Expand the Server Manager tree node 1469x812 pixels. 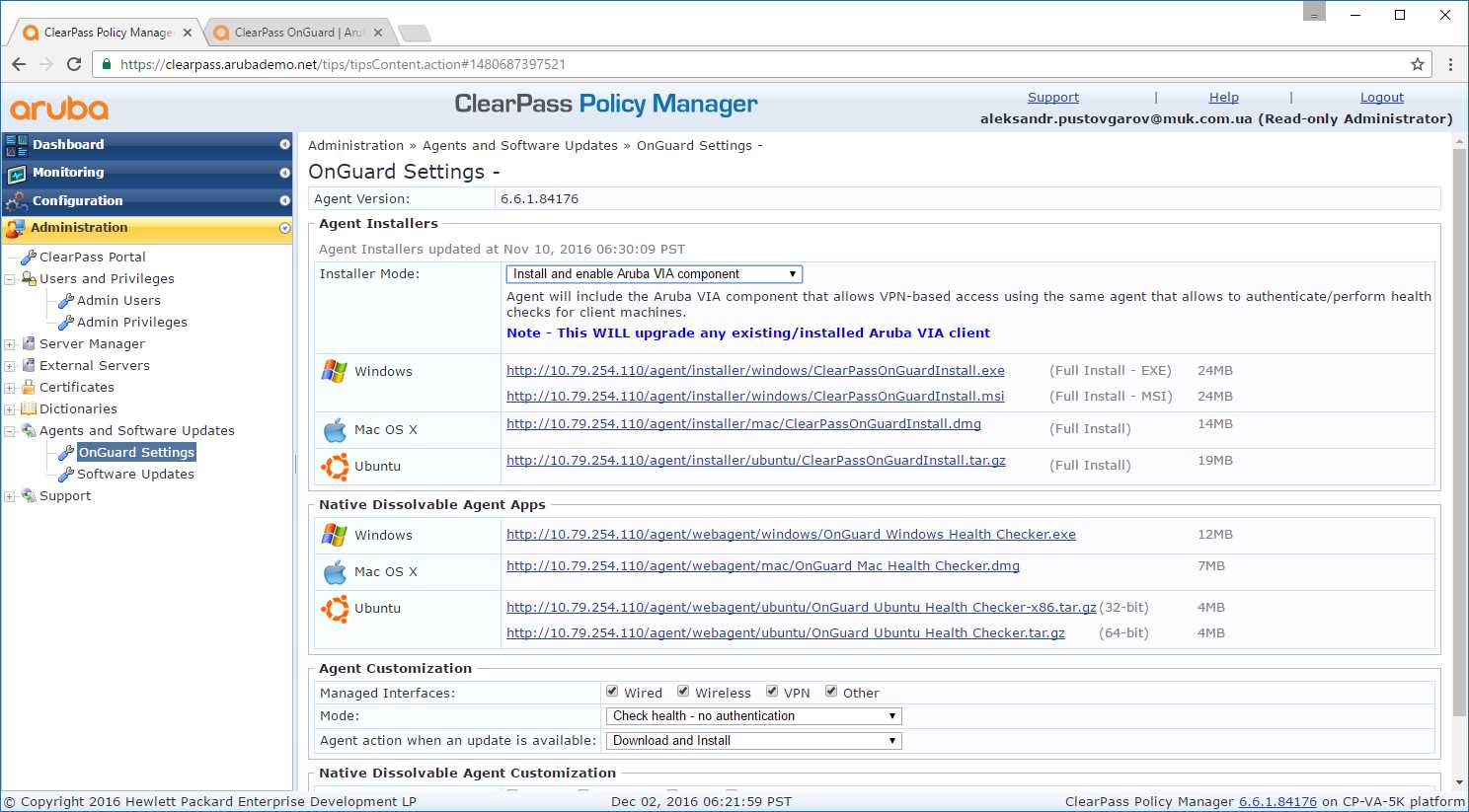10,344
